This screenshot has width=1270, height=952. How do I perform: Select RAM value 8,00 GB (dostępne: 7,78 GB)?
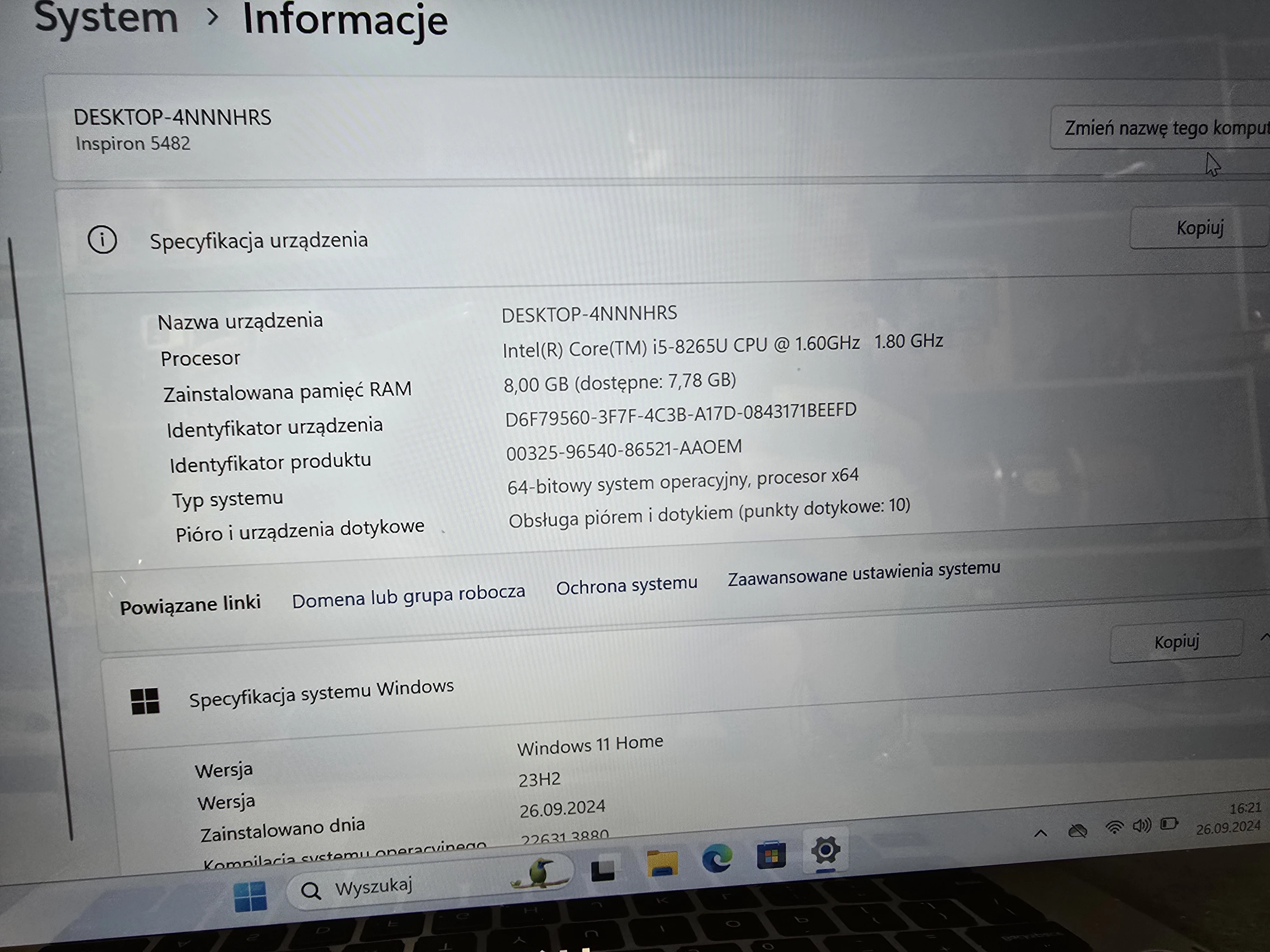click(619, 383)
